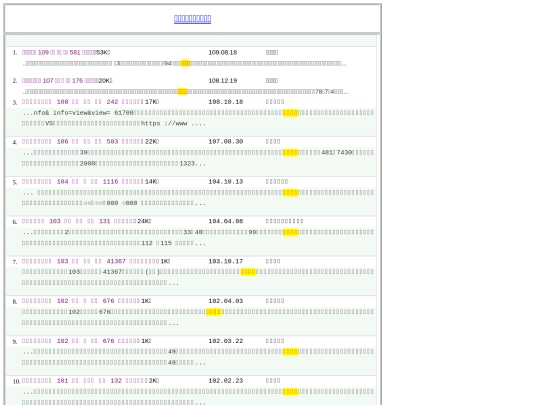Select the date 104.04.08 in result 6
This screenshot has width=540, height=405.
tap(226, 221)
